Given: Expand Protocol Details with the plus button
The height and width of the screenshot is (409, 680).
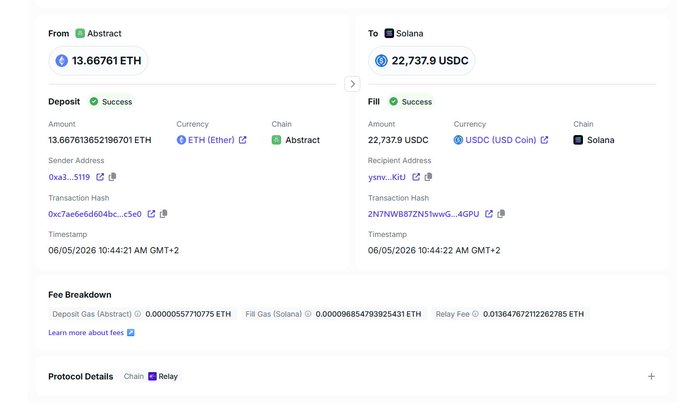Looking at the screenshot, I should pyautogui.click(x=651, y=376).
